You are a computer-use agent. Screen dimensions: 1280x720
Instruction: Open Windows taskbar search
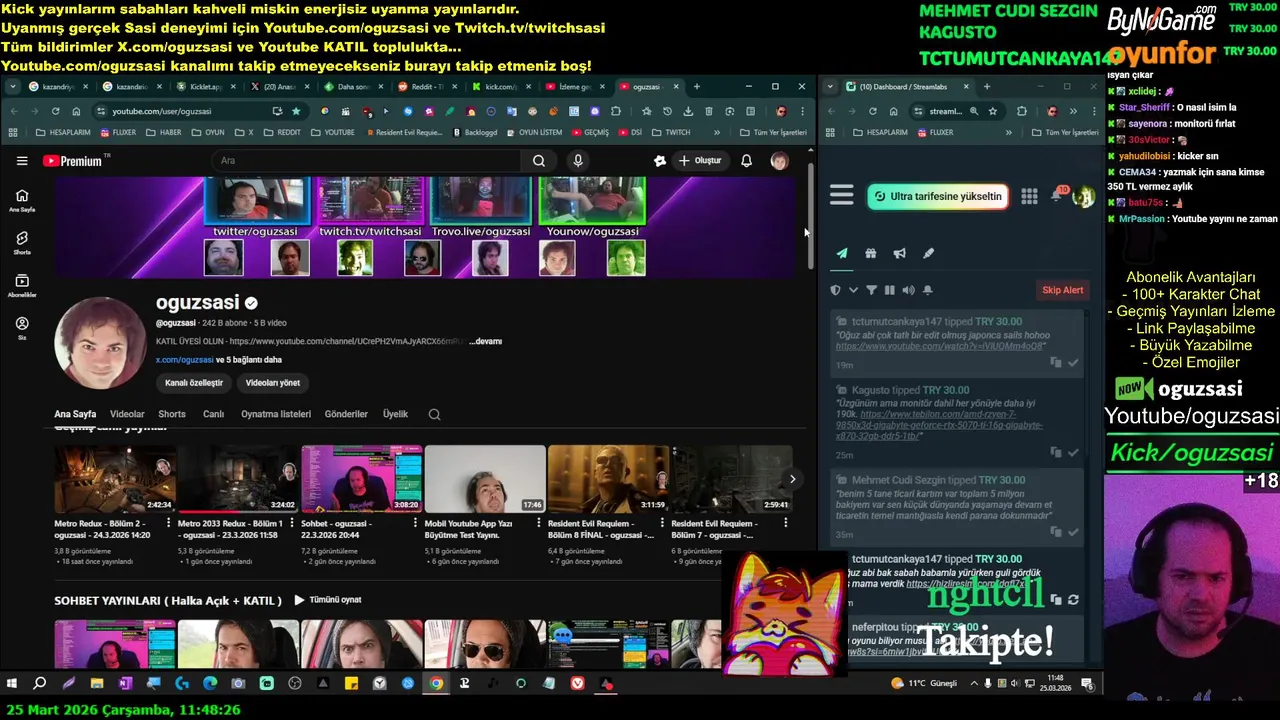(x=40, y=684)
